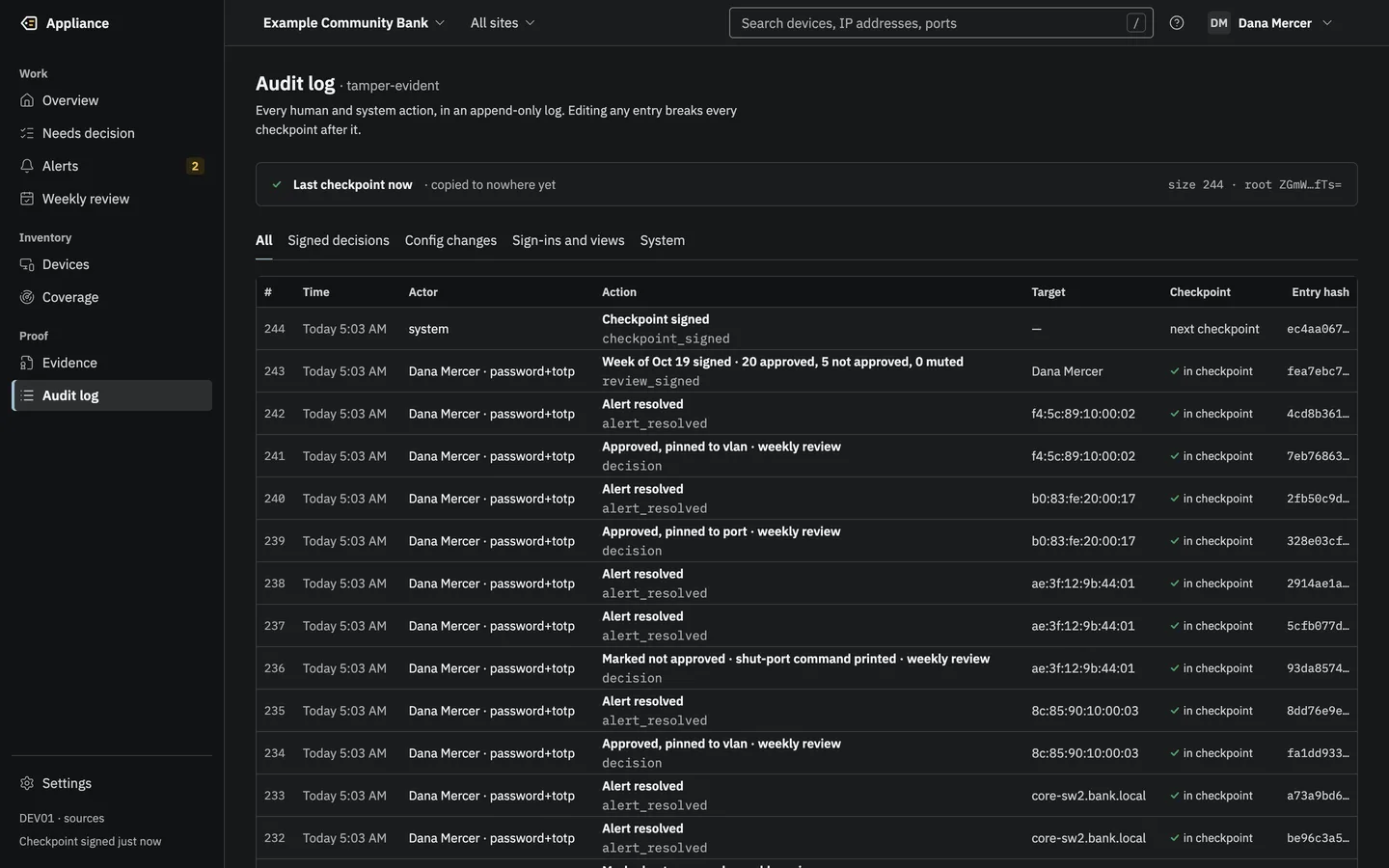Viewport: 1389px width, 868px height.
Task: Switch to the Signed decisions tab
Action: coord(339,240)
